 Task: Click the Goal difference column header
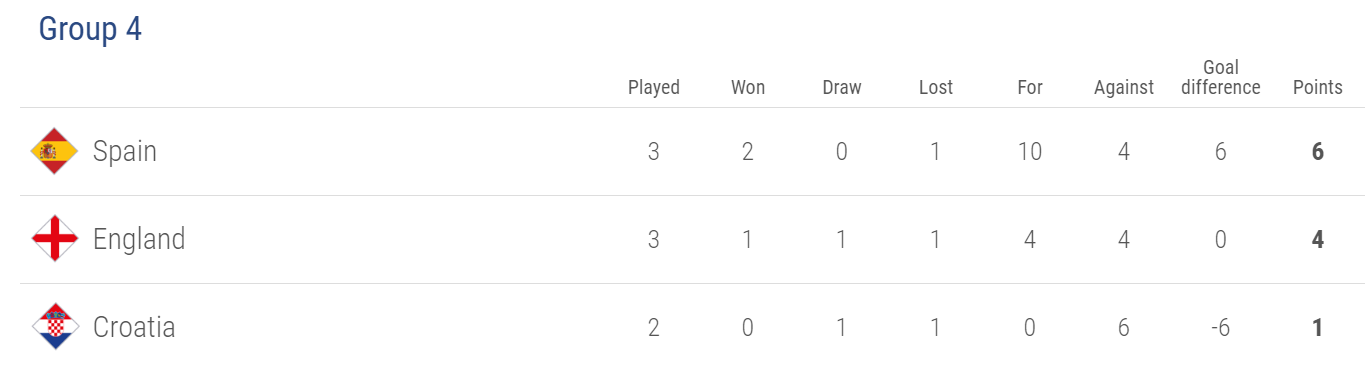pyautogui.click(x=1221, y=77)
